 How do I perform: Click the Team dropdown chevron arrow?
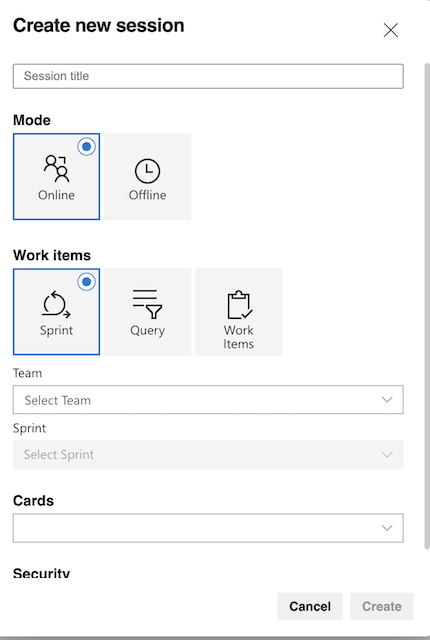click(387, 400)
